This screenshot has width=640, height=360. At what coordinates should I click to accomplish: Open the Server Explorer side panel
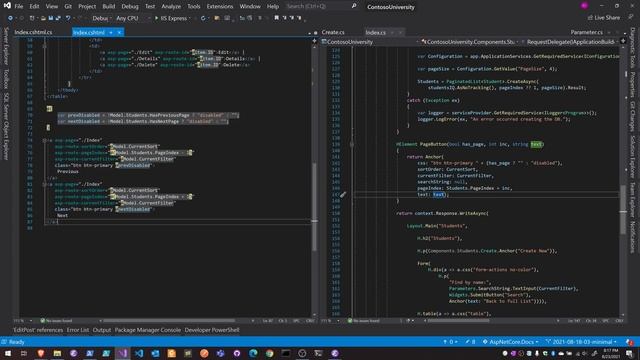pos(6,46)
